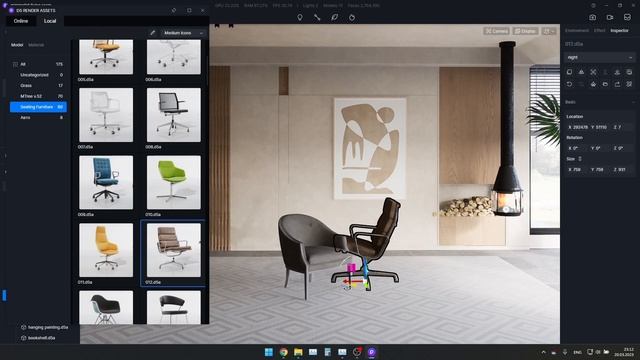The image size is (640, 360).
Task: Open the geo location pin tool
Action: 300,18
